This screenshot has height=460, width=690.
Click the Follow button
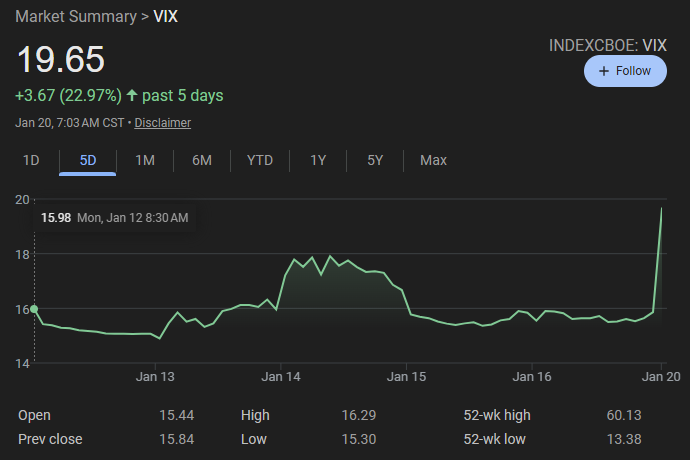[625, 71]
